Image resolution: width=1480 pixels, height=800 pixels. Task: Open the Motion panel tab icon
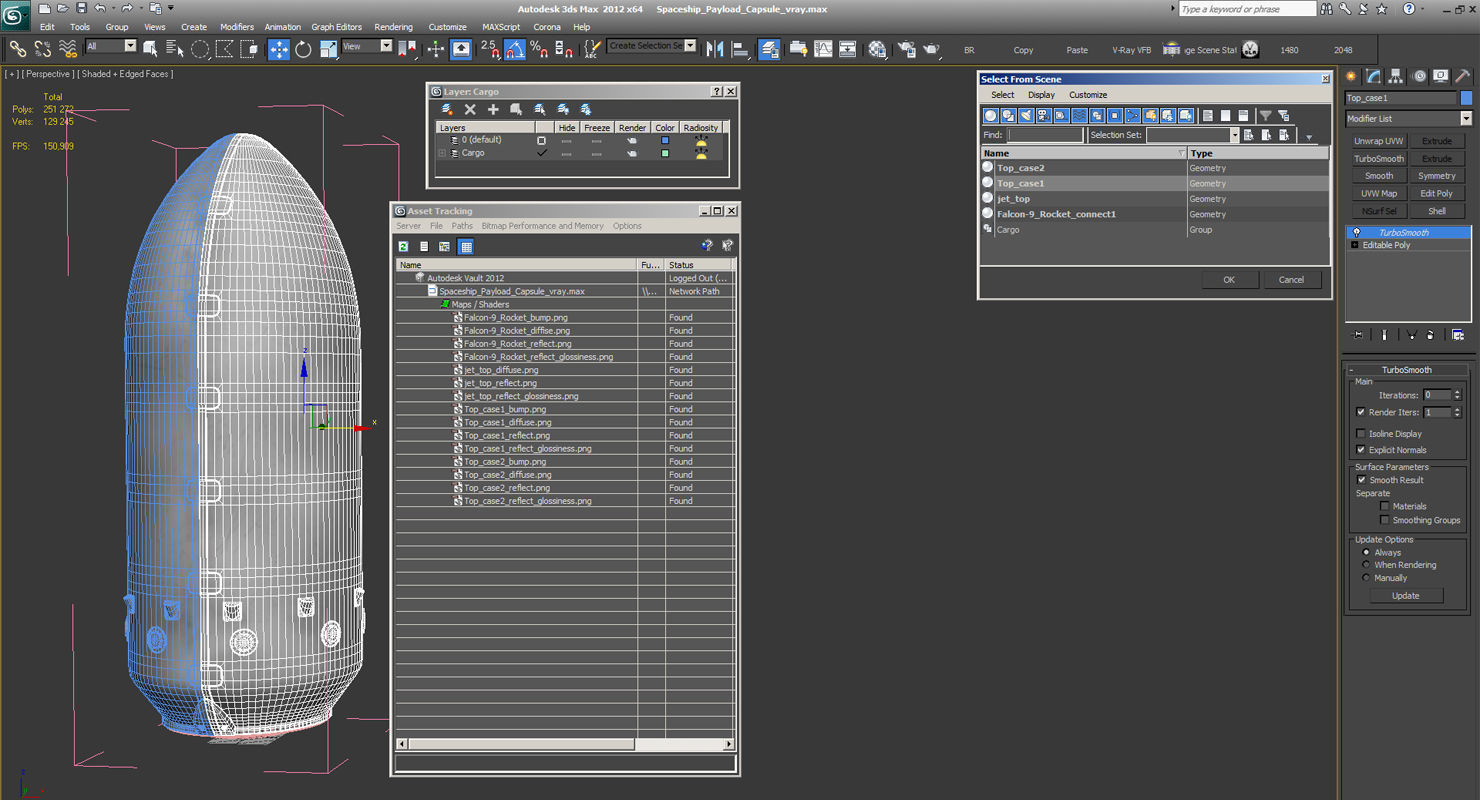coord(1418,76)
